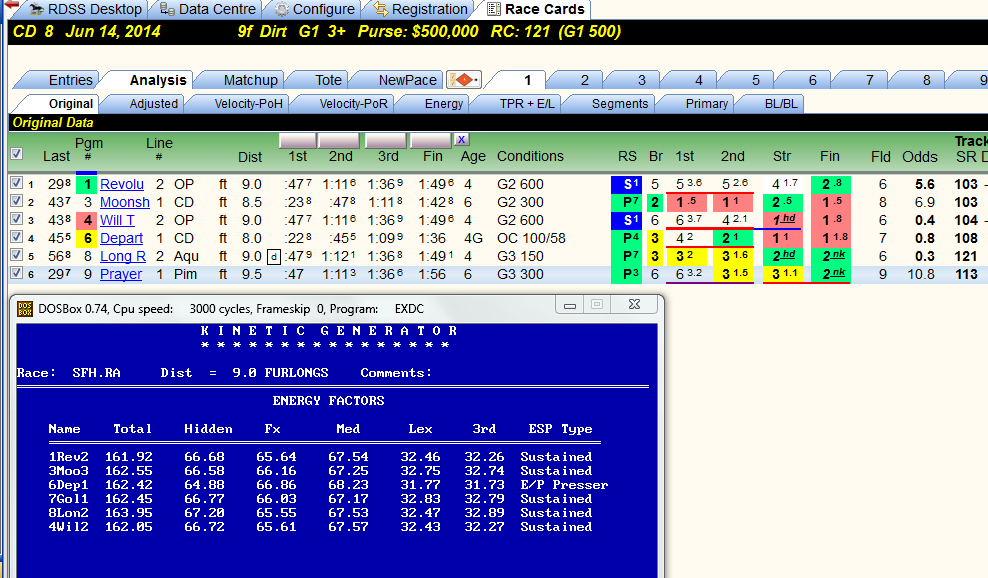Open the orange diamond dropdown beside NewPace
988x578 pixels.
tap(464, 80)
